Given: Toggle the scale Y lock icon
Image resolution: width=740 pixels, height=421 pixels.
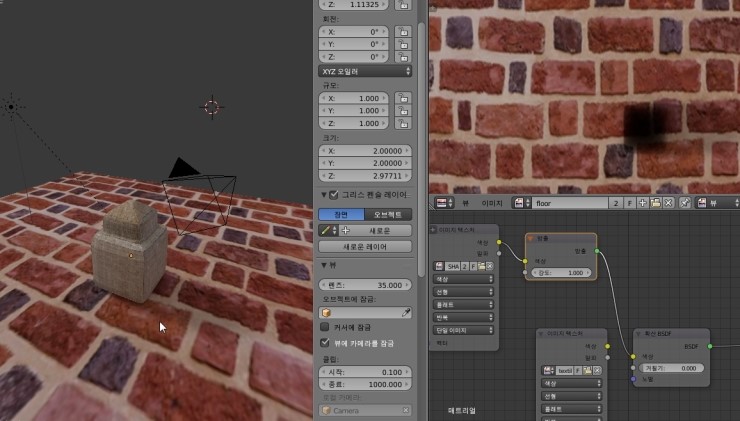Looking at the screenshot, I should pyautogui.click(x=403, y=110).
